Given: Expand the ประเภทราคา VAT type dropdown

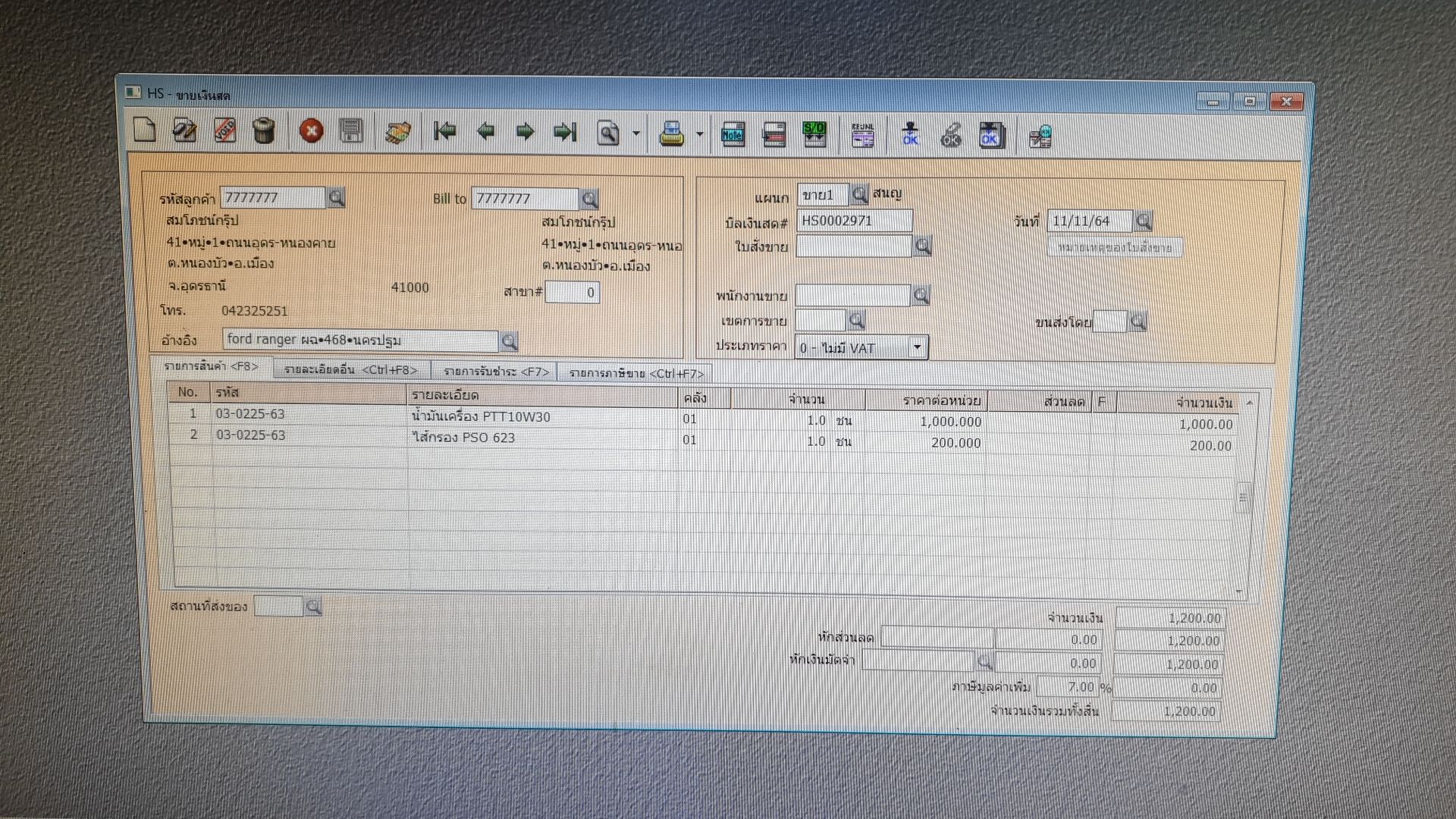Looking at the screenshot, I should pos(917,347).
